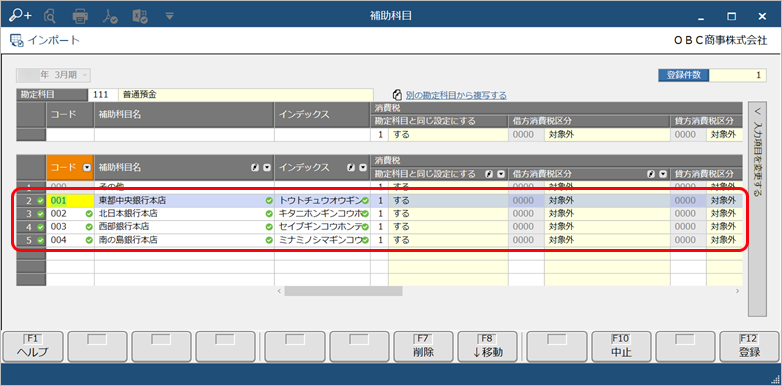Click the import table icon beside インポート
Image resolution: width=782 pixels, height=386 pixels.
click(x=16, y=40)
